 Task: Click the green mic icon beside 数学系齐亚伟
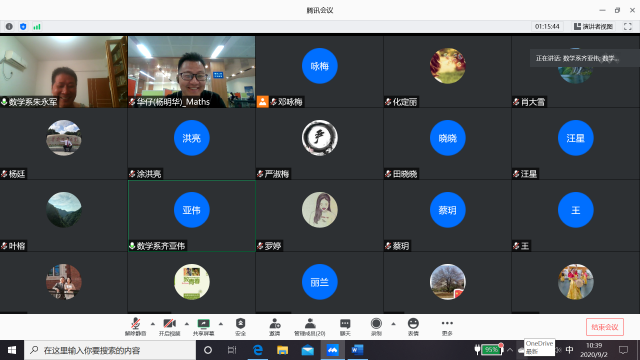[x=132, y=246]
